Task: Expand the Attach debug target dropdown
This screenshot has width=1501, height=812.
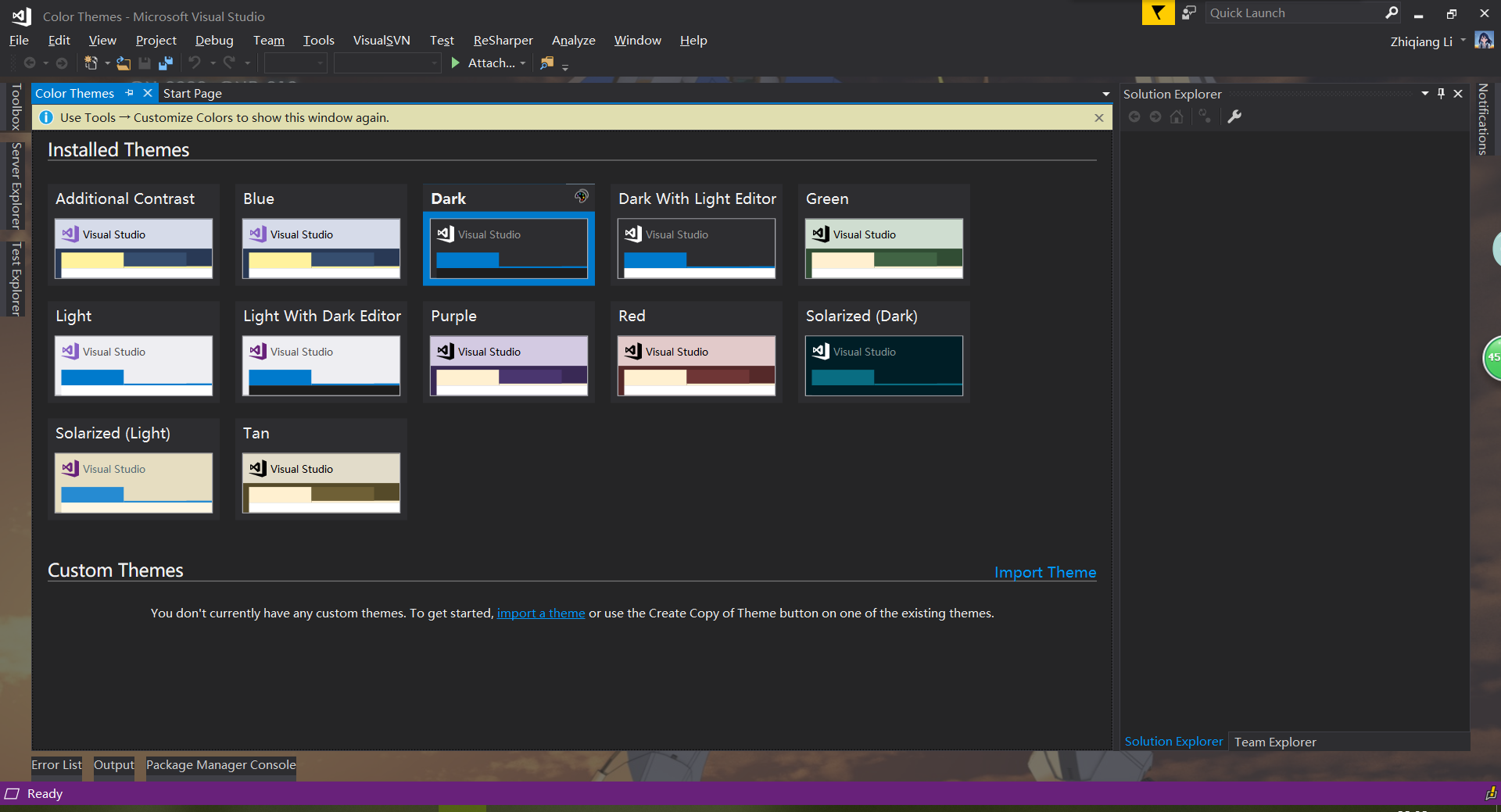Action: (x=522, y=63)
